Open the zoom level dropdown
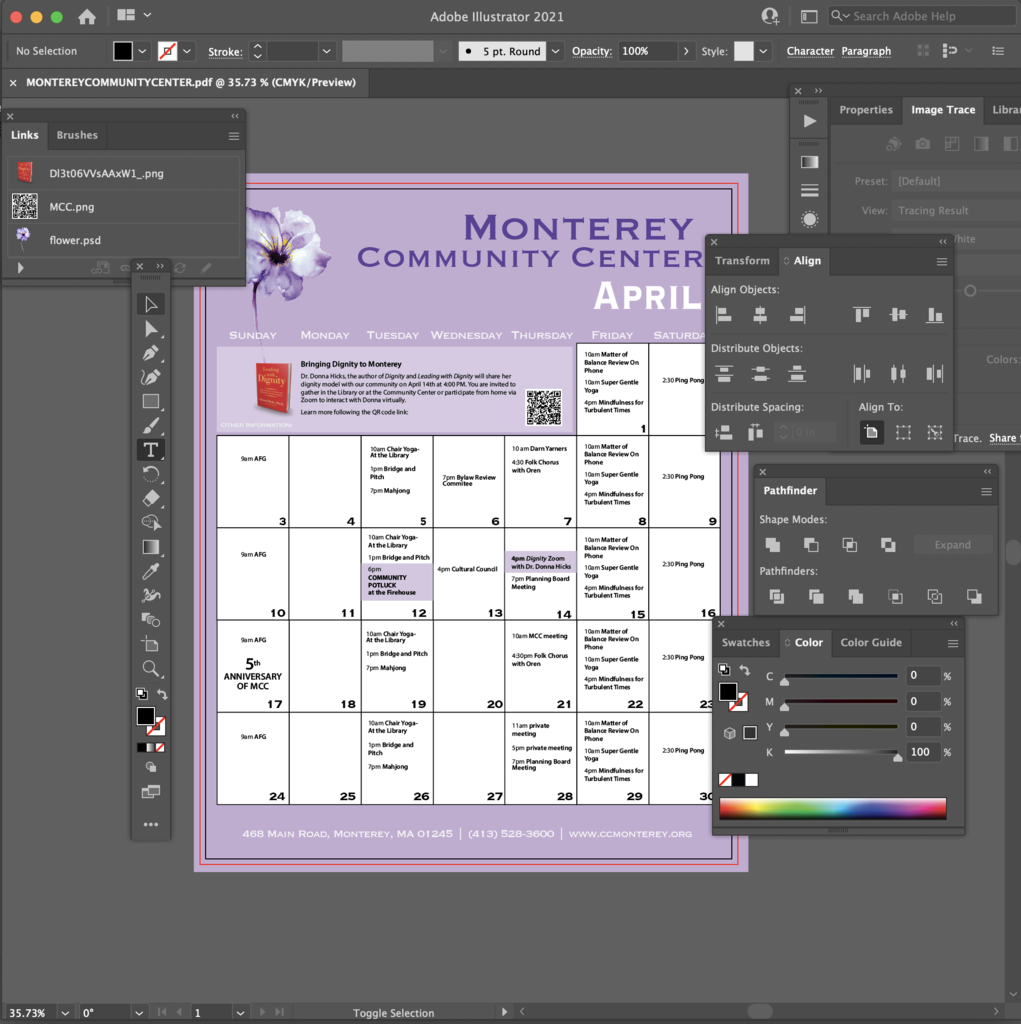This screenshot has height=1024, width=1021. (65, 1013)
